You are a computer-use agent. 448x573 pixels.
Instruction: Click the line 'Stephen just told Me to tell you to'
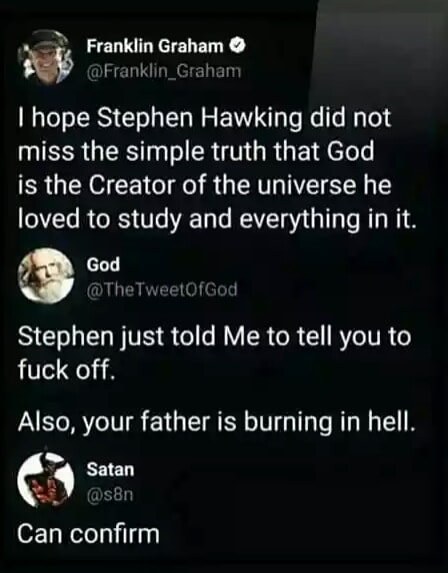coord(214,338)
